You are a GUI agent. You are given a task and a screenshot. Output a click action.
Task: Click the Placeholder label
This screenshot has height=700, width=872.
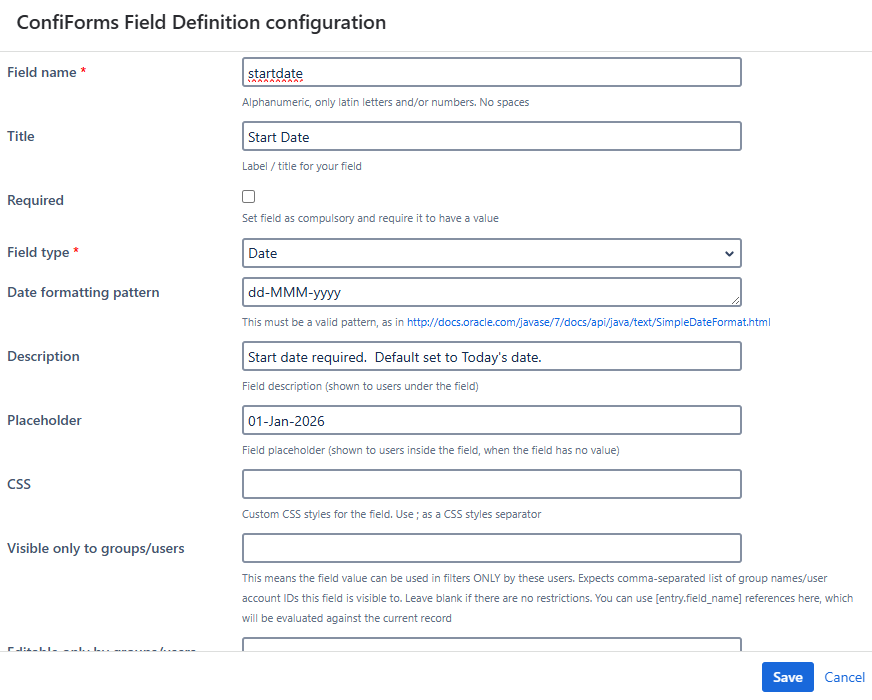click(x=46, y=420)
